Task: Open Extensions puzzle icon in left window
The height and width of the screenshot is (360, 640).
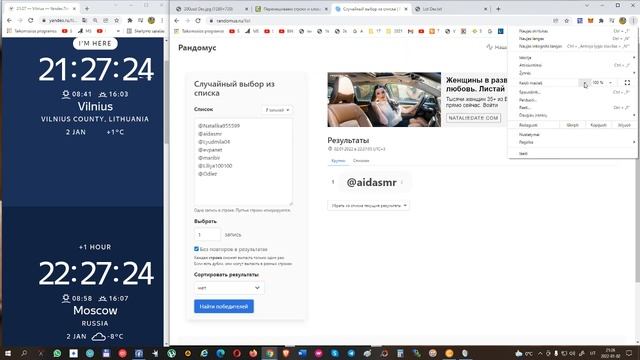Action: point(130,20)
